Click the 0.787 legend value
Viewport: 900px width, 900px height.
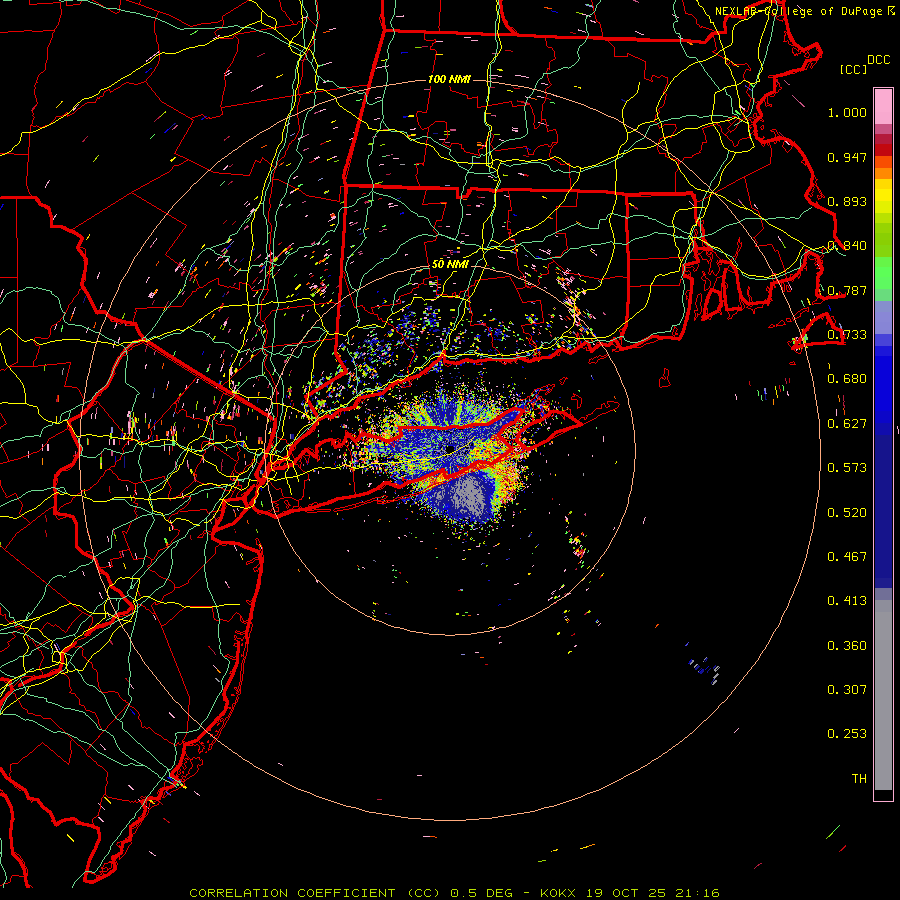847,290
